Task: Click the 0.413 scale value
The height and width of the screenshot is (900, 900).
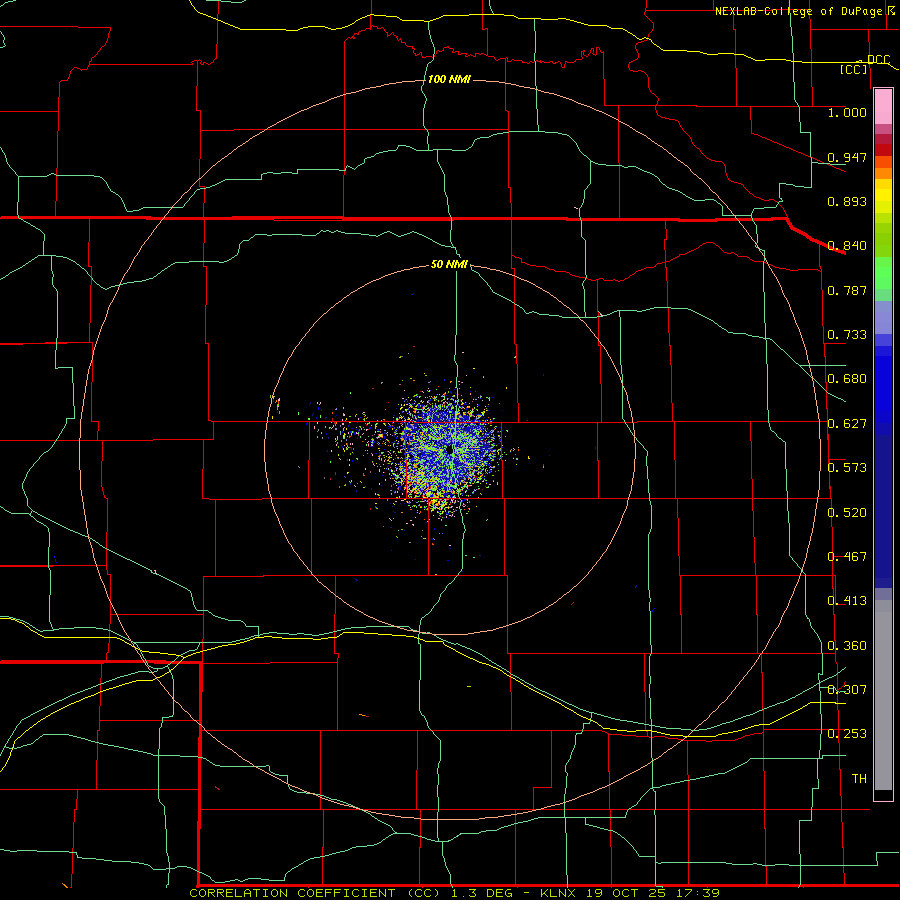Action: pyautogui.click(x=847, y=601)
